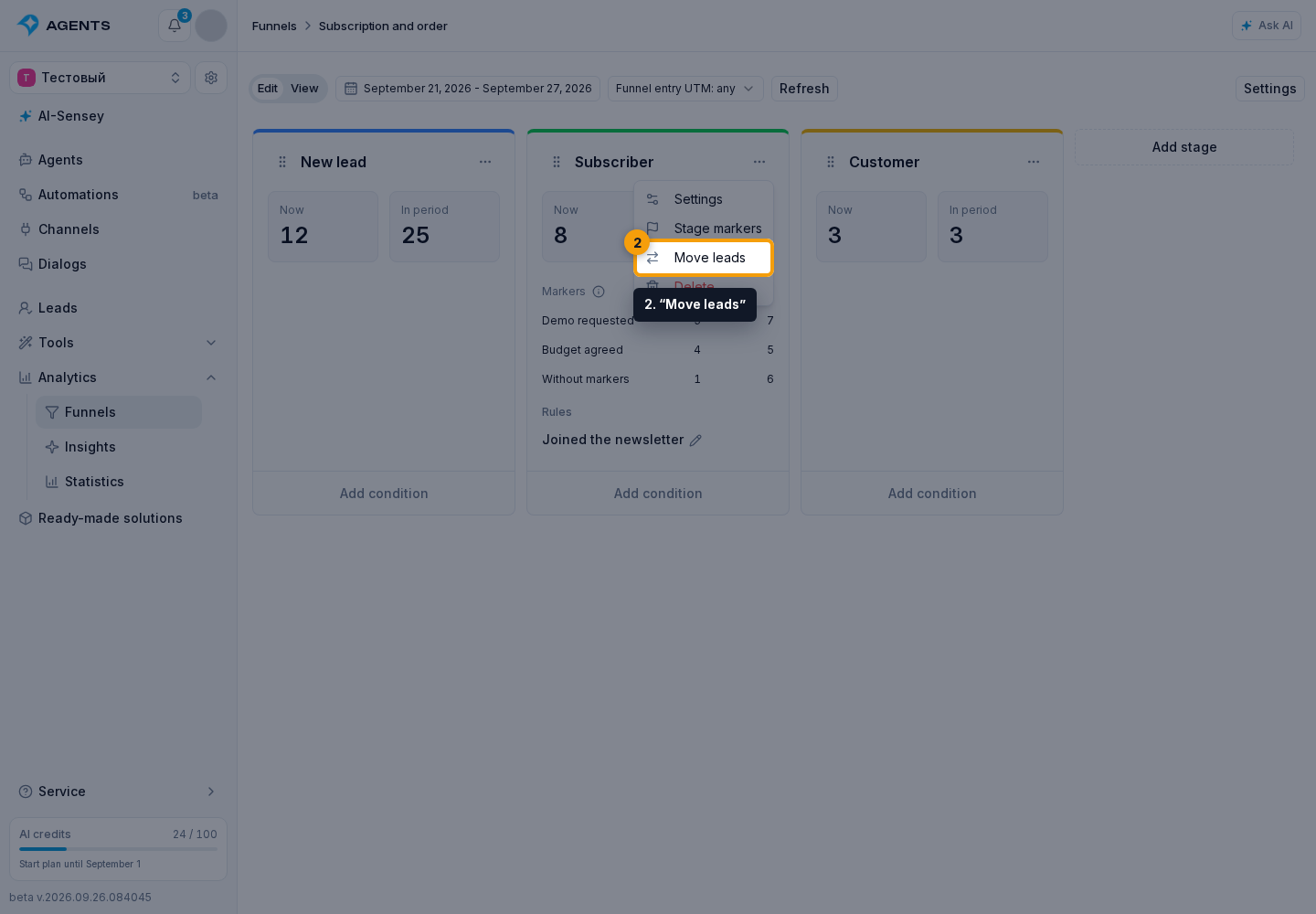Choose Stage markers in the stage menu
Image resolution: width=1316 pixels, height=914 pixels.
click(704, 228)
